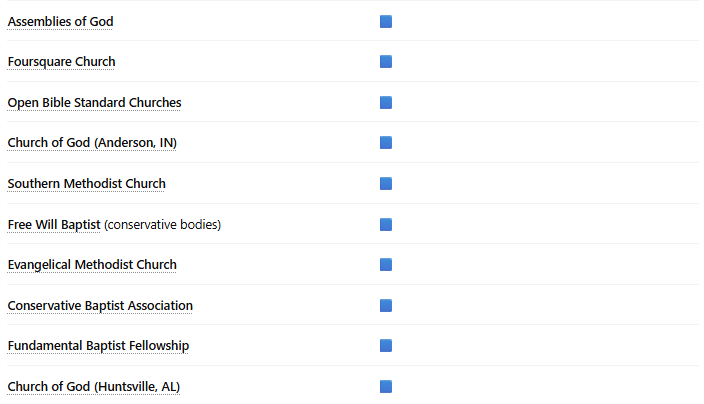
Task: Click the blue square beside Foursquare Church
Action: 386,62
